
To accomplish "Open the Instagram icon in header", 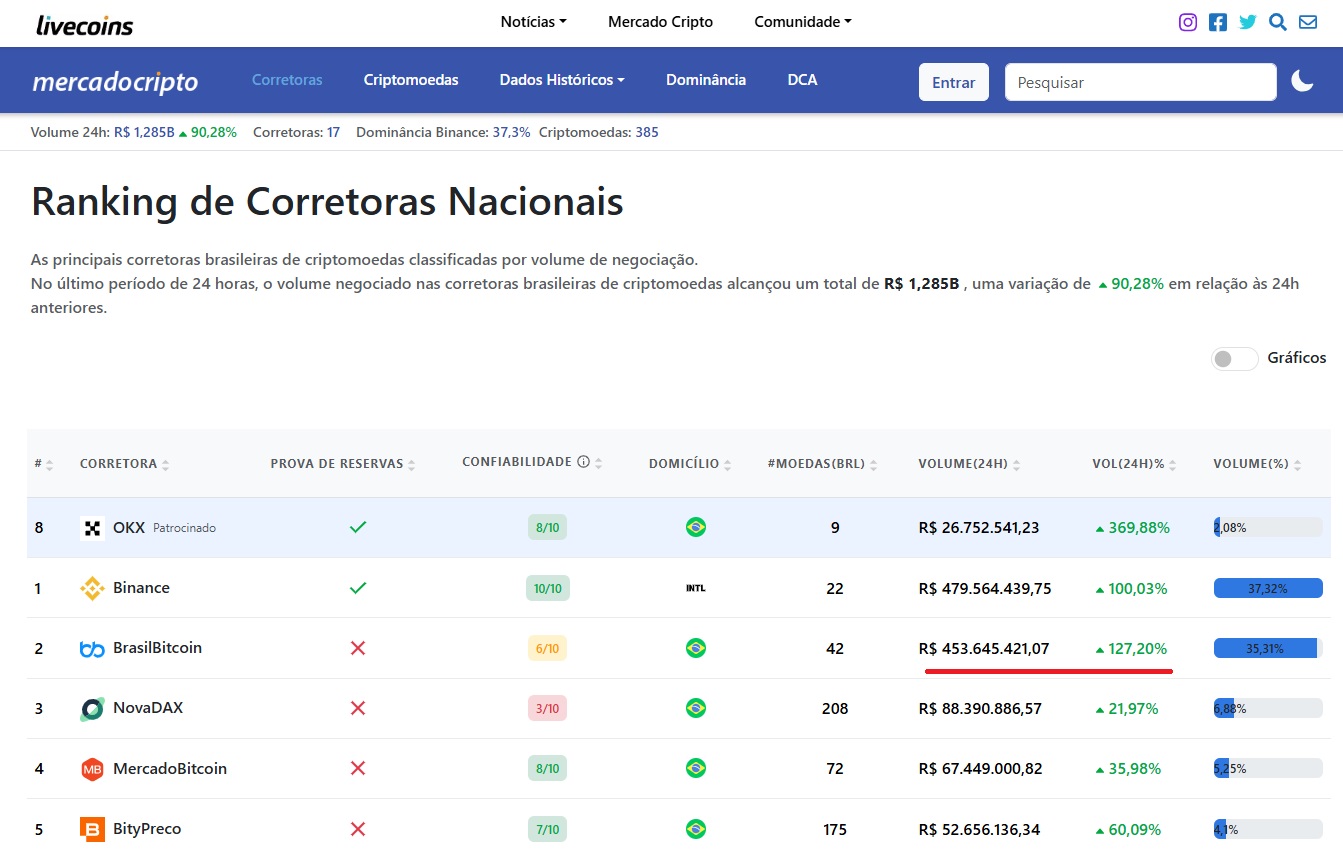I will pos(1188,22).
